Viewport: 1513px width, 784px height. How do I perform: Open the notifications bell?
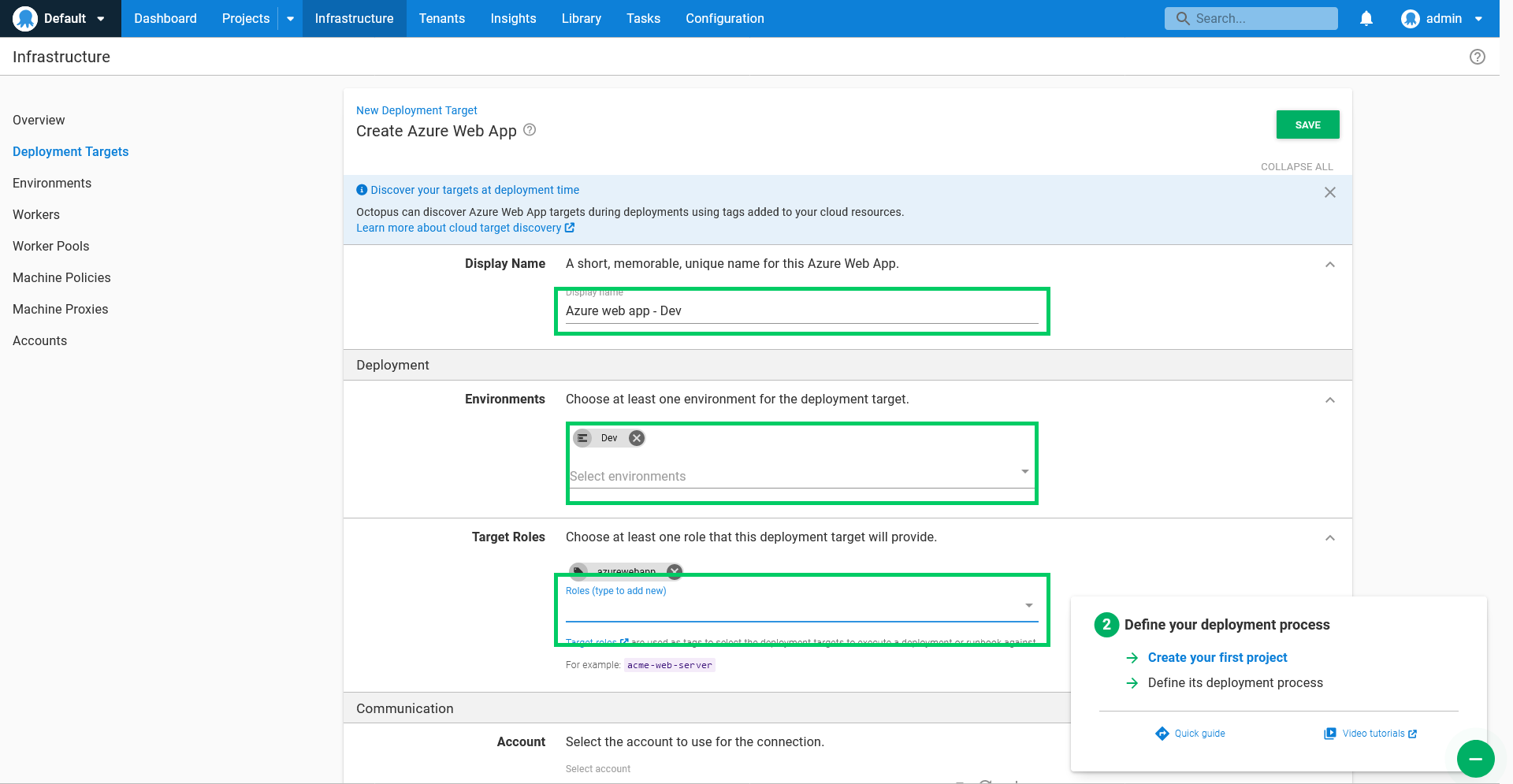(x=1366, y=18)
